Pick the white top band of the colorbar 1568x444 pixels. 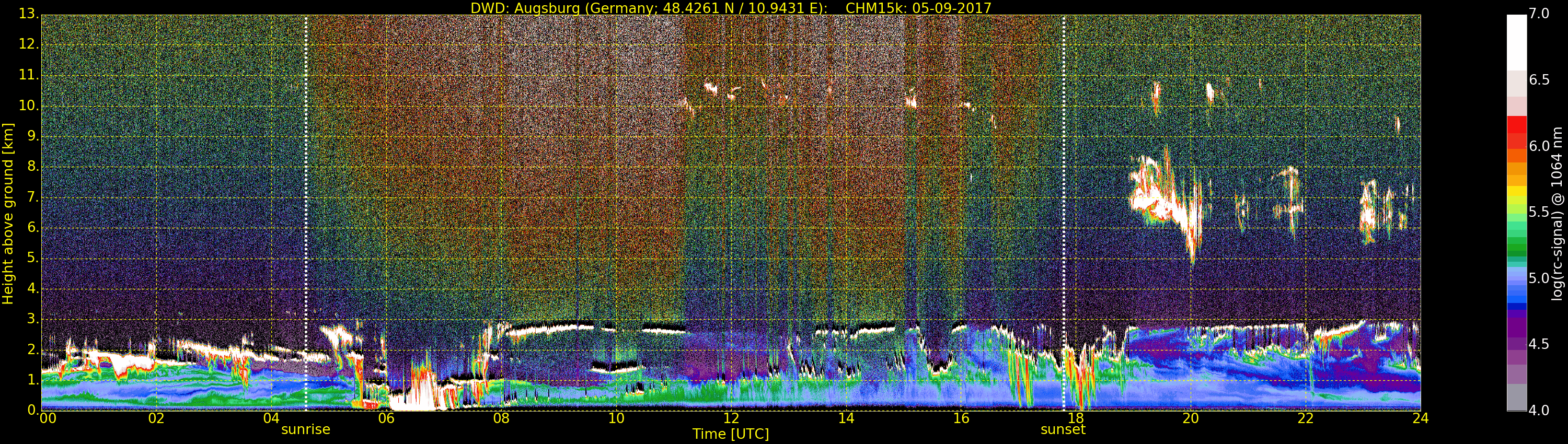tap(1516, 43)
